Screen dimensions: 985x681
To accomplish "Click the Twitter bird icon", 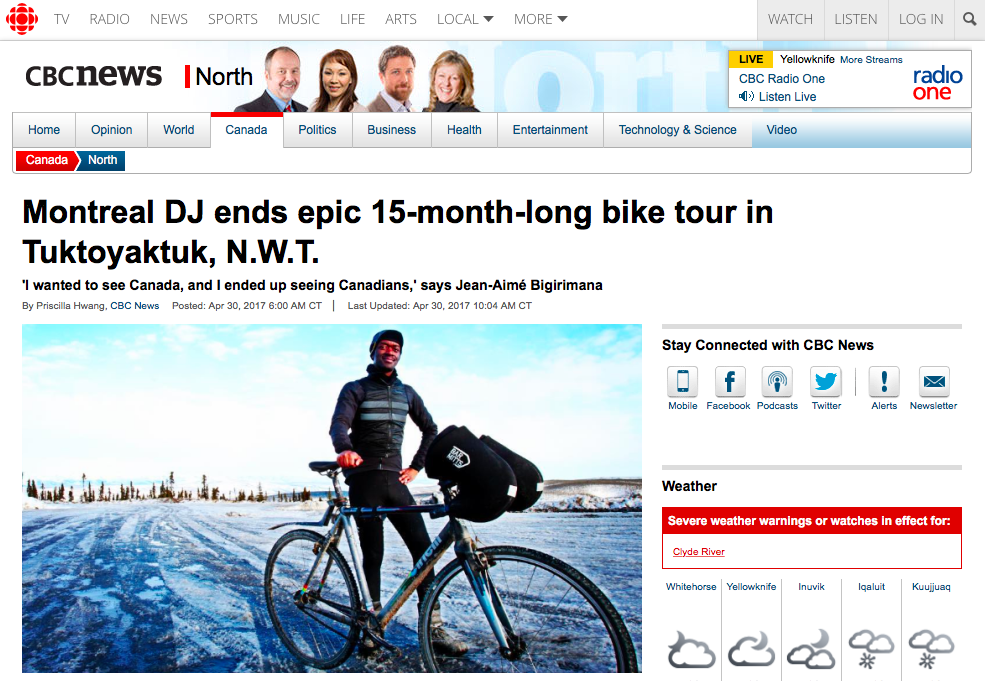I will tap(825, 381).
